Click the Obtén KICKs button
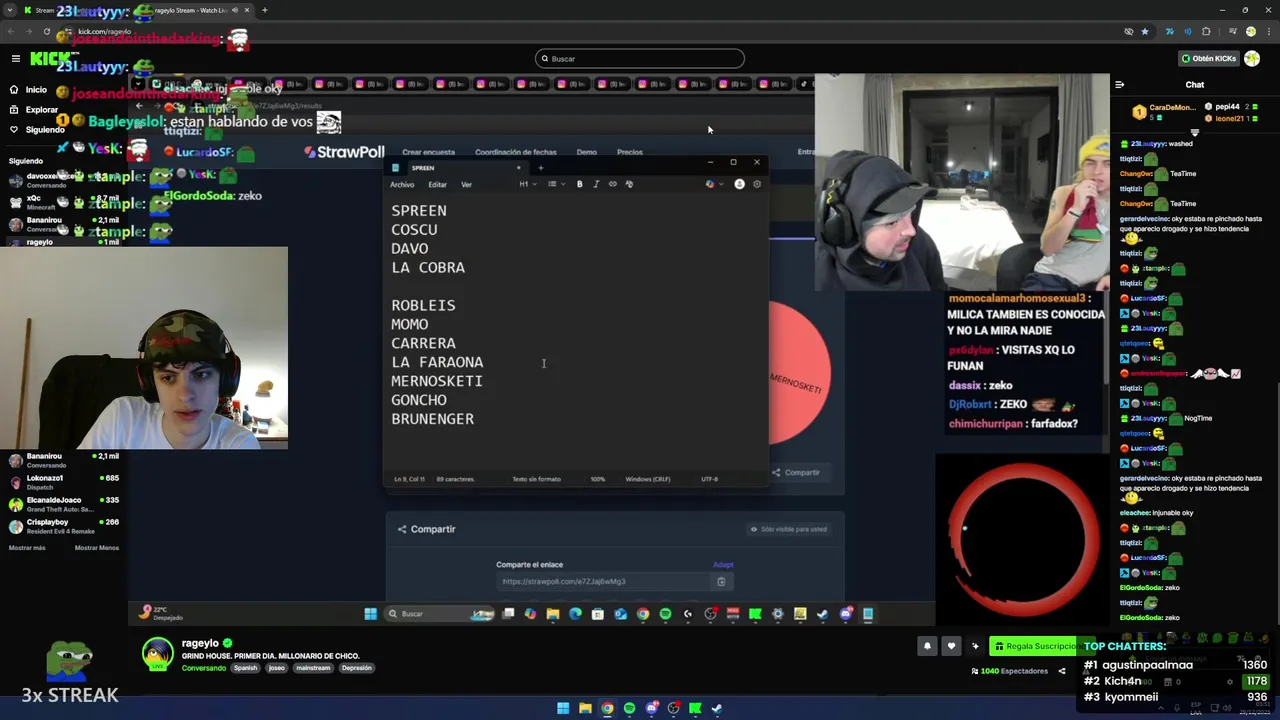Image resolution: width=1280 pixels, height=720 pixels. pos(1208,59)
